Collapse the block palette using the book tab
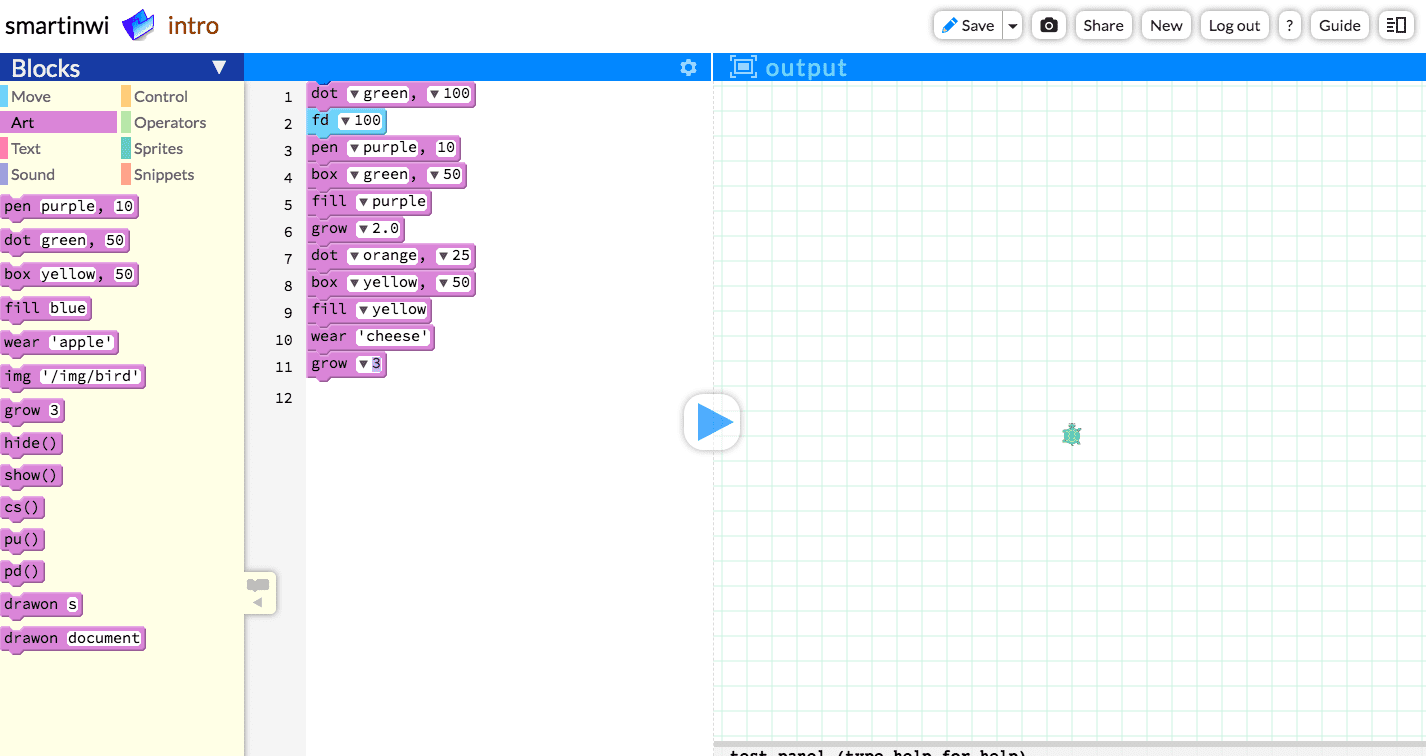Viewport: 1426px width, 756px height. point(260,592)
